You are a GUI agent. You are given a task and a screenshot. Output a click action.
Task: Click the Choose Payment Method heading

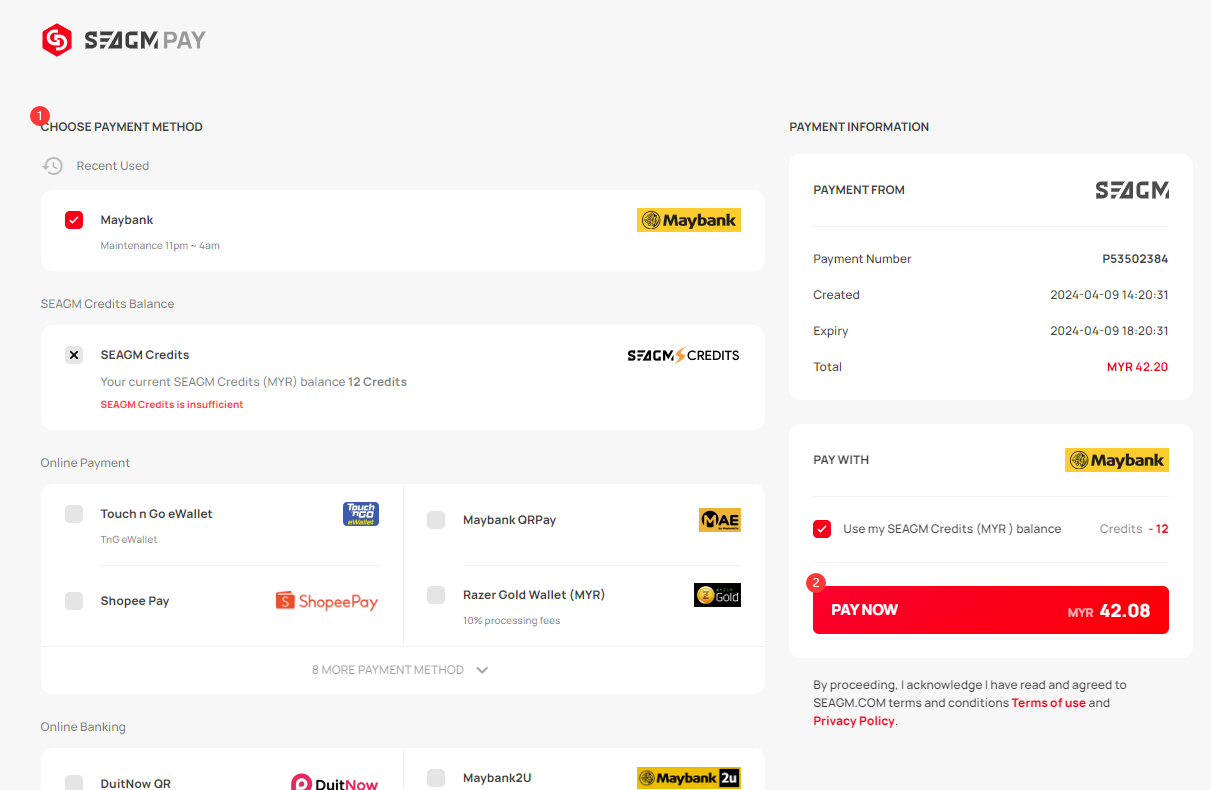point(122,127)
